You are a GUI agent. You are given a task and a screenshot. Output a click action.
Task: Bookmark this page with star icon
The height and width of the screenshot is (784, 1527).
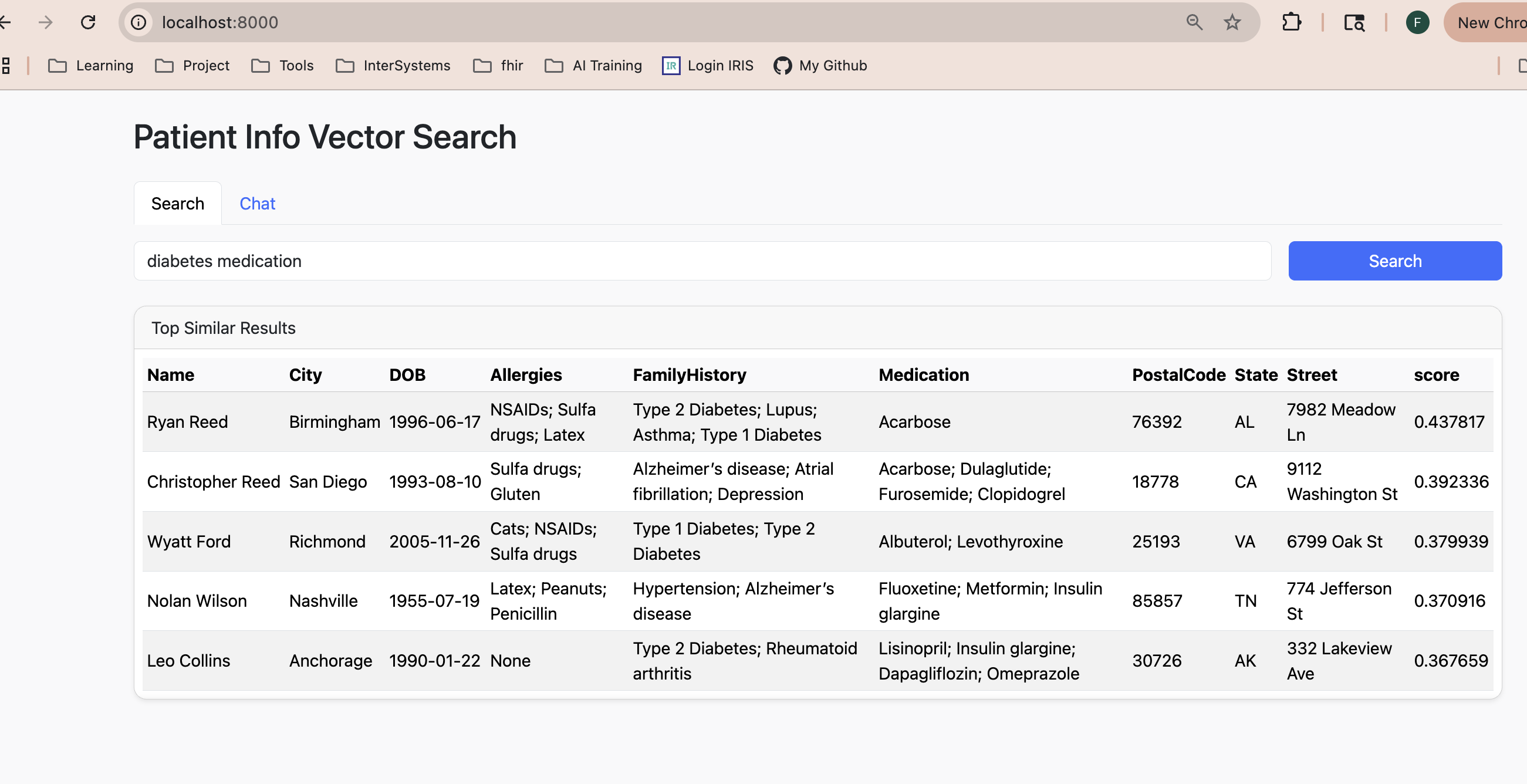click(x=1232, y=22)
